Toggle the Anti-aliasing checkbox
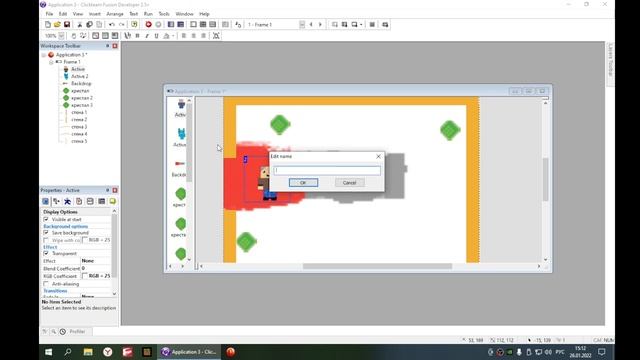This screenshot has height=360, width=640. (46, 284)
